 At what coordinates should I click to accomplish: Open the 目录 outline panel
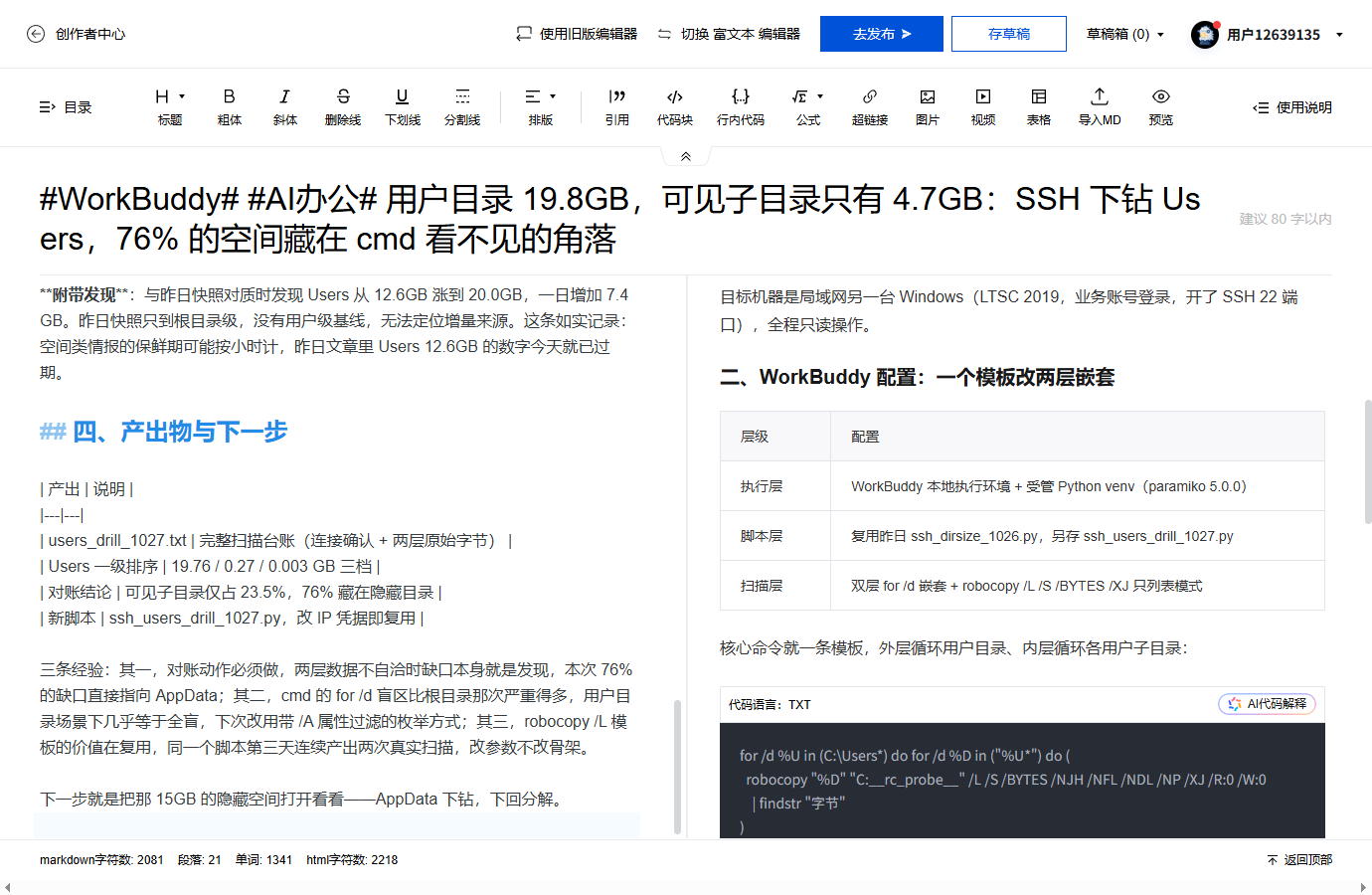pos(66,107)
